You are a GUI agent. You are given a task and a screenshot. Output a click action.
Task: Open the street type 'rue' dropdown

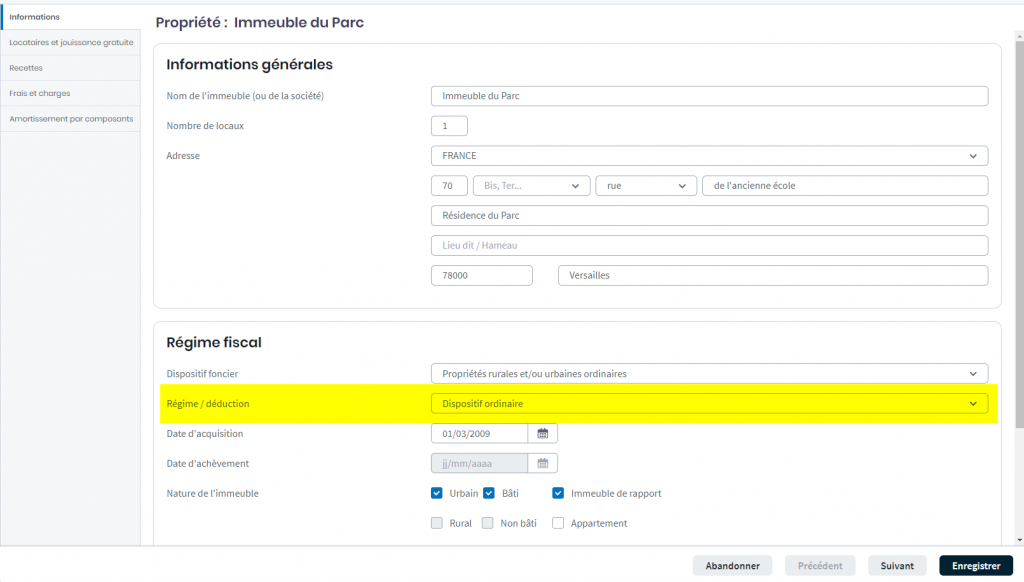[646, 186]
